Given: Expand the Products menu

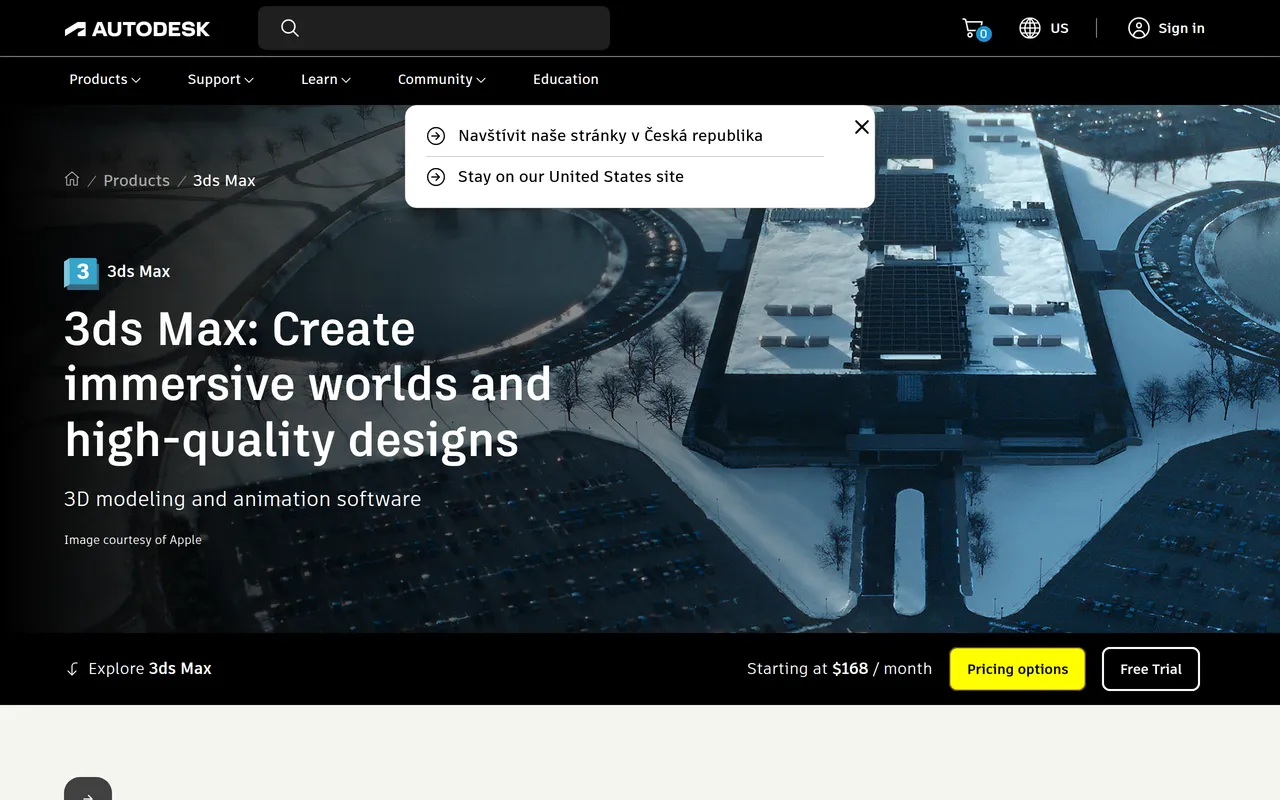Looking at the screenshot, I should (x=105, y=79).
